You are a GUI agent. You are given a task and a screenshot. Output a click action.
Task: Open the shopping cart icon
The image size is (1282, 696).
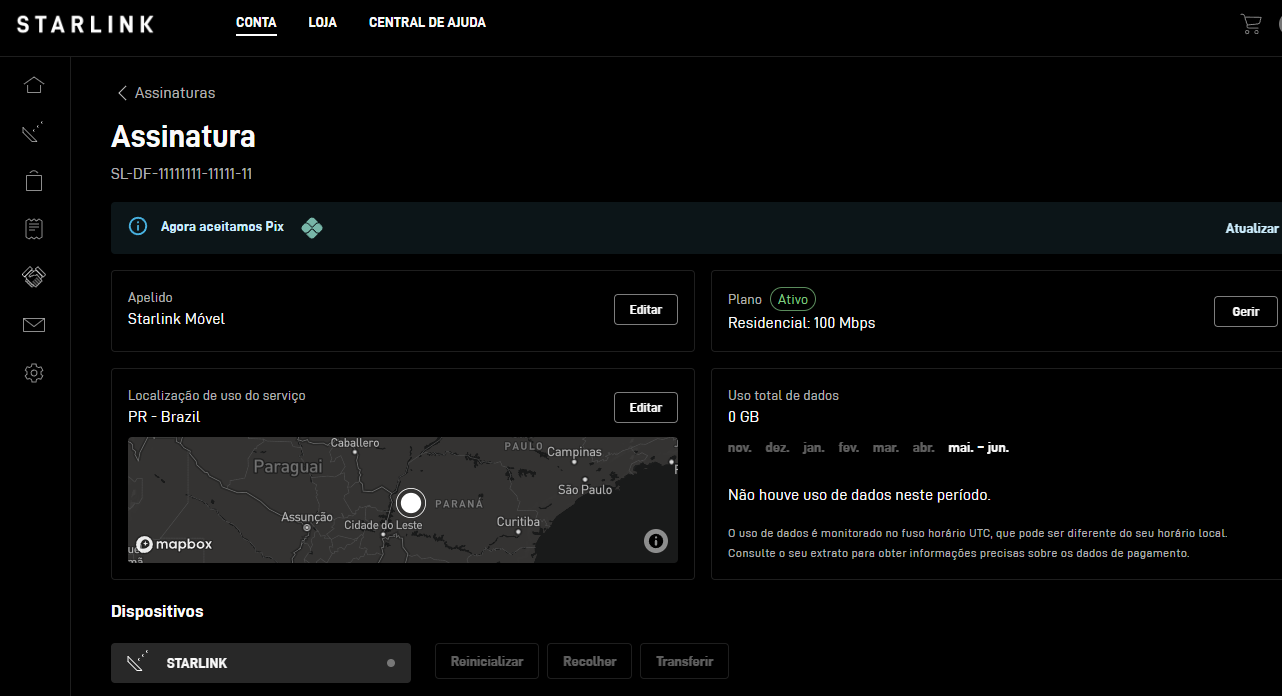click(x=1251, y=24)
